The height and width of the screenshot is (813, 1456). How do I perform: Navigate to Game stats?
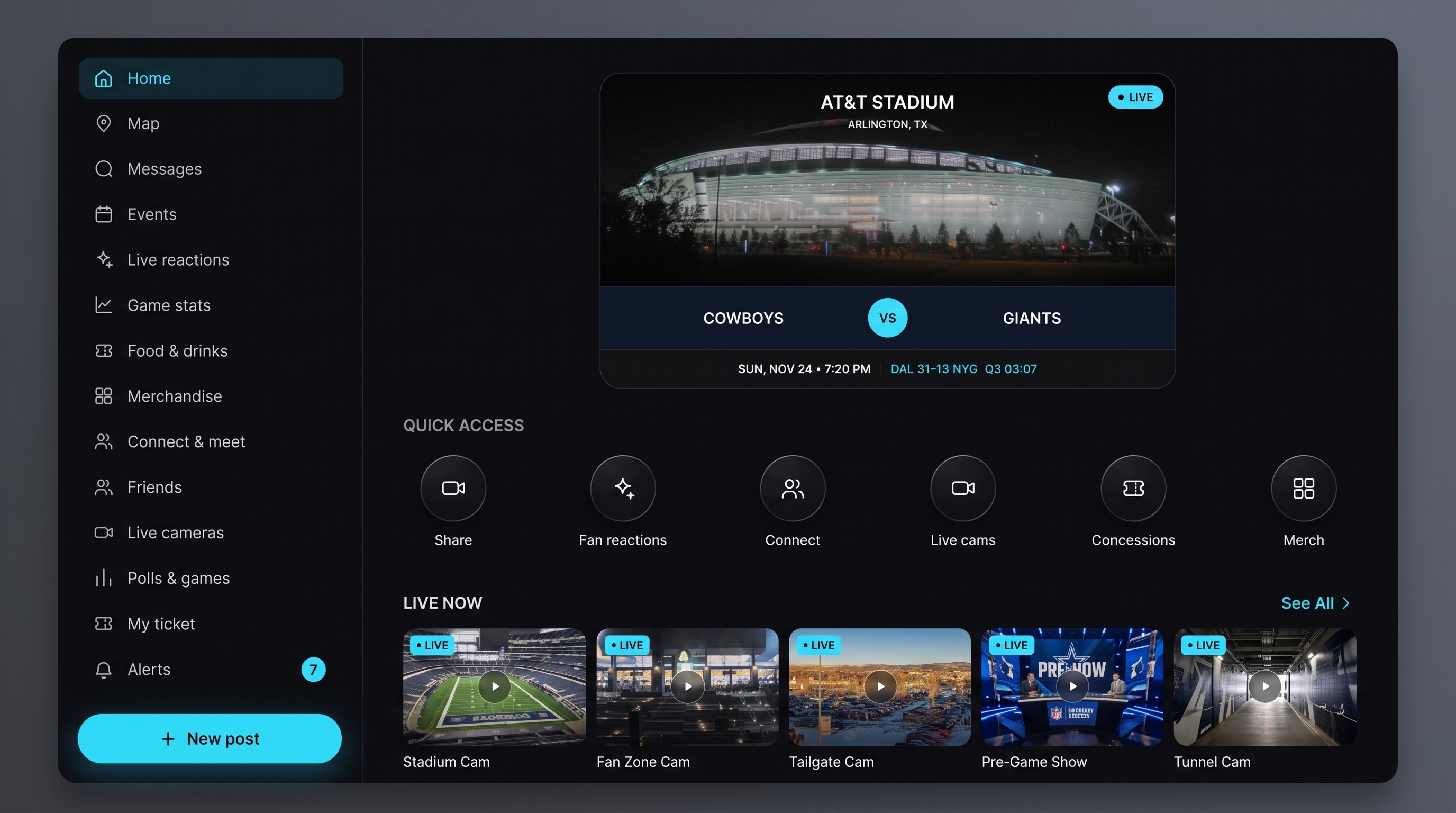211,305
